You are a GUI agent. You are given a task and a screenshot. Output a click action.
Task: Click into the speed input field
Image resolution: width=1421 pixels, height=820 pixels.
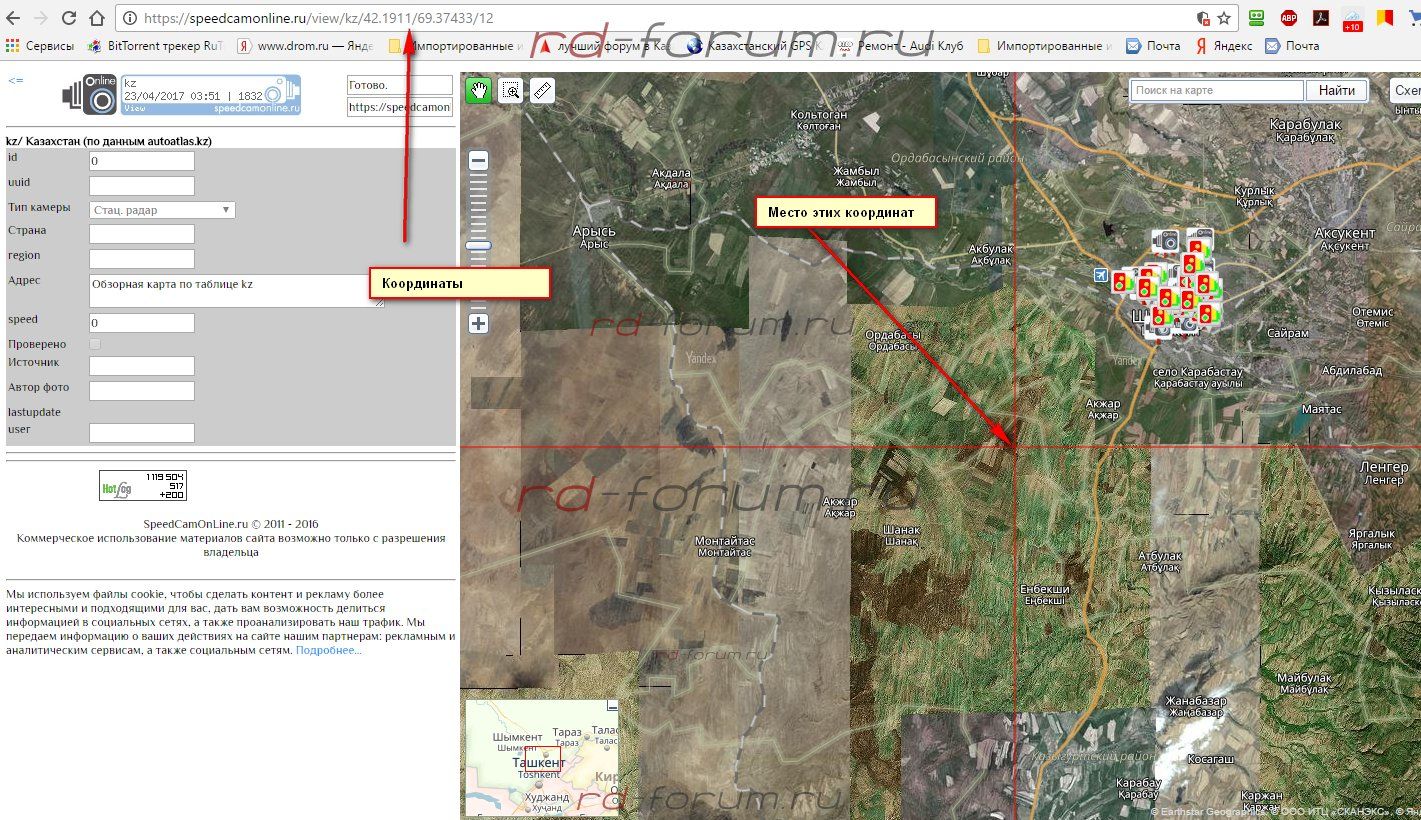141,323
